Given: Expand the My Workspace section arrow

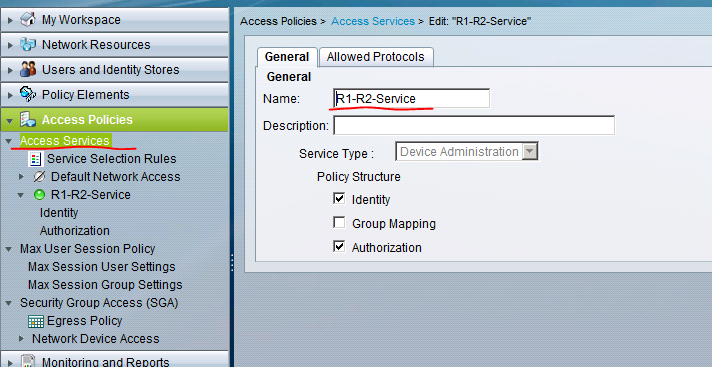Looking at the screenshot, I should click(x=10, y=20).
